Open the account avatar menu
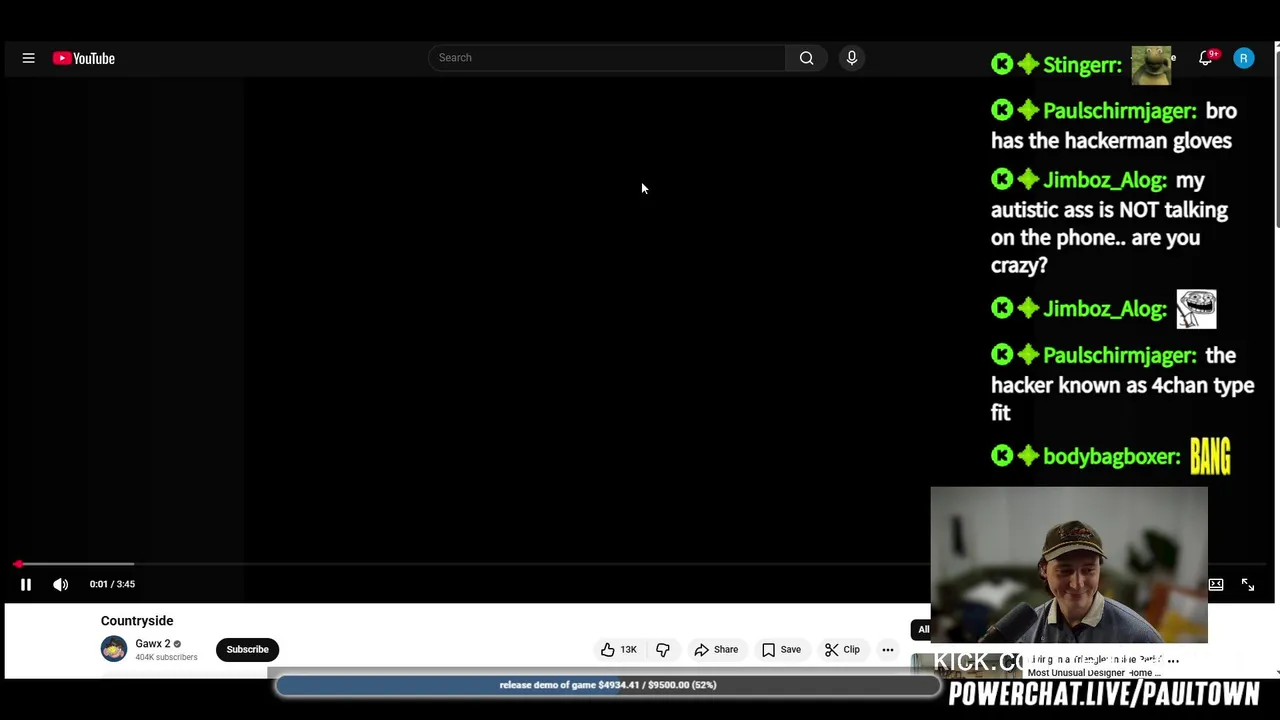Viewport: 1280px width, 720px height. click(x=1243, y=58)
